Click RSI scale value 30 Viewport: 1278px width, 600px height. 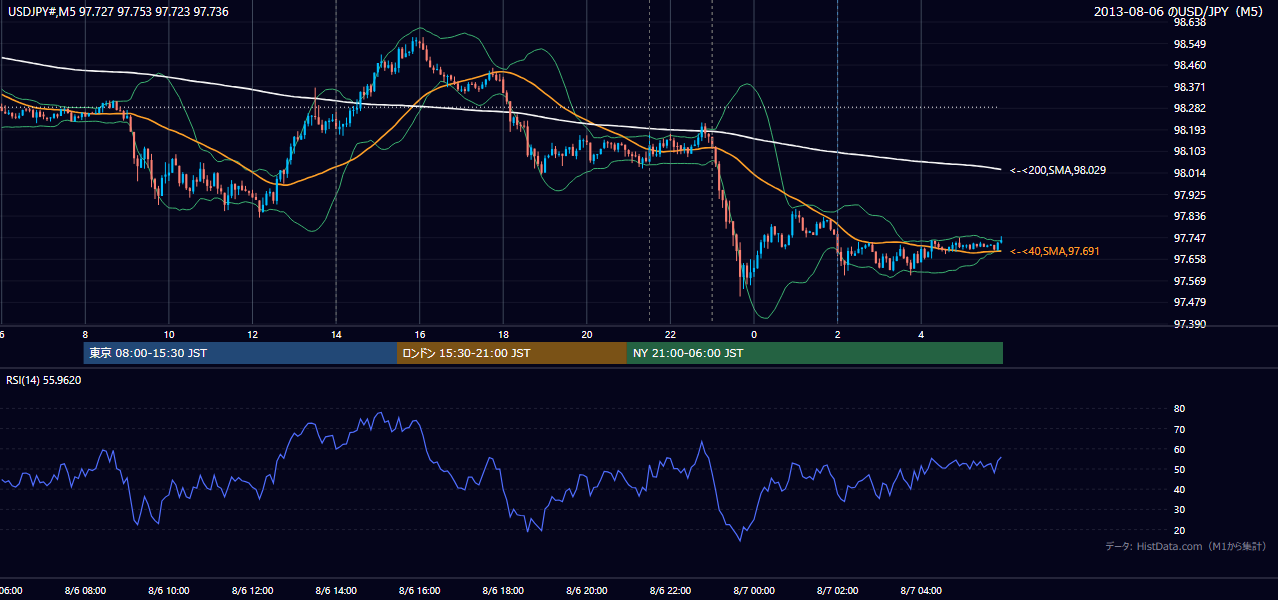click(1179, 509)
